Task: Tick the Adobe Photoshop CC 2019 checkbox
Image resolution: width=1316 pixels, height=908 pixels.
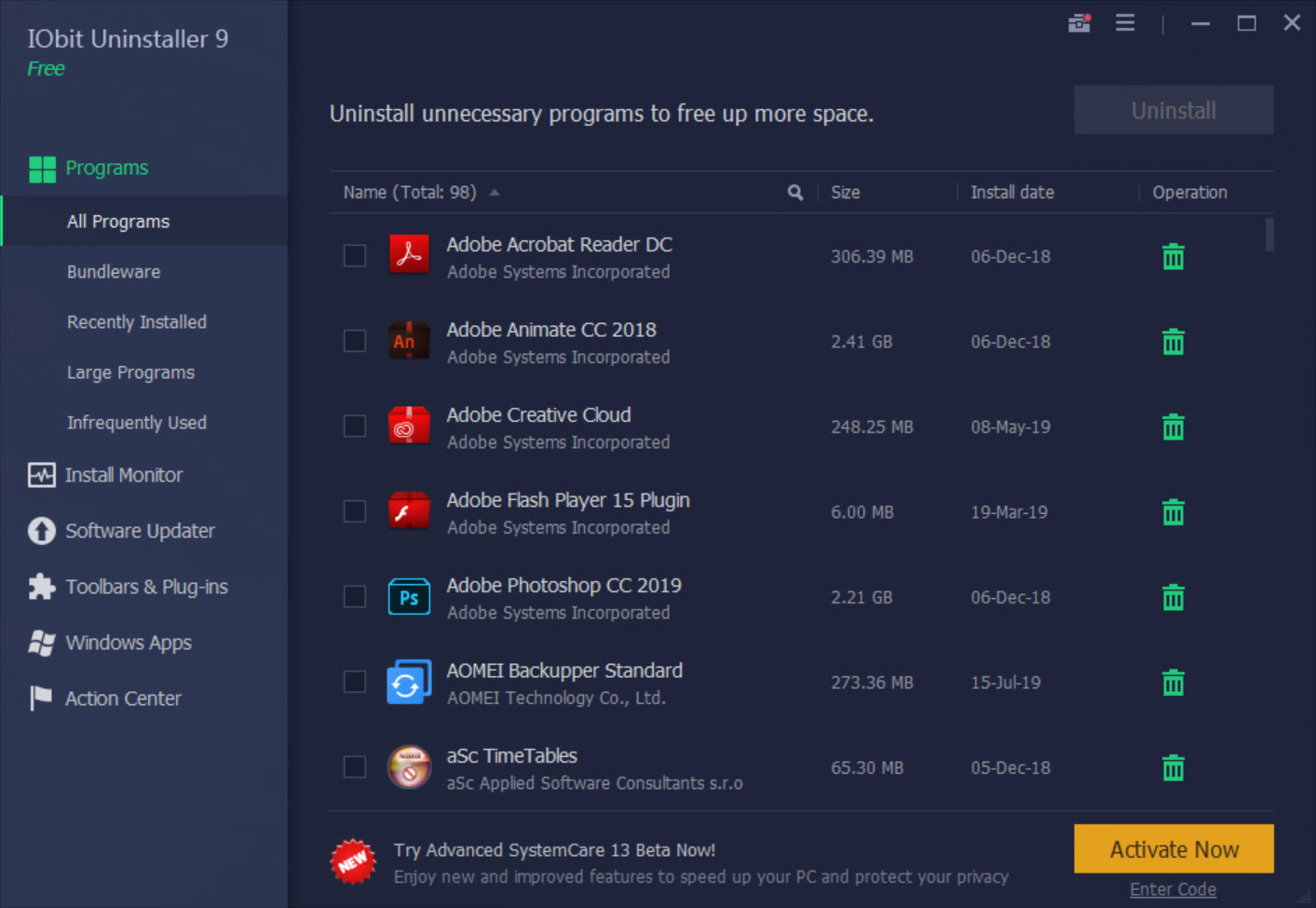Action: pyautogui.click(x=355, y=596)
